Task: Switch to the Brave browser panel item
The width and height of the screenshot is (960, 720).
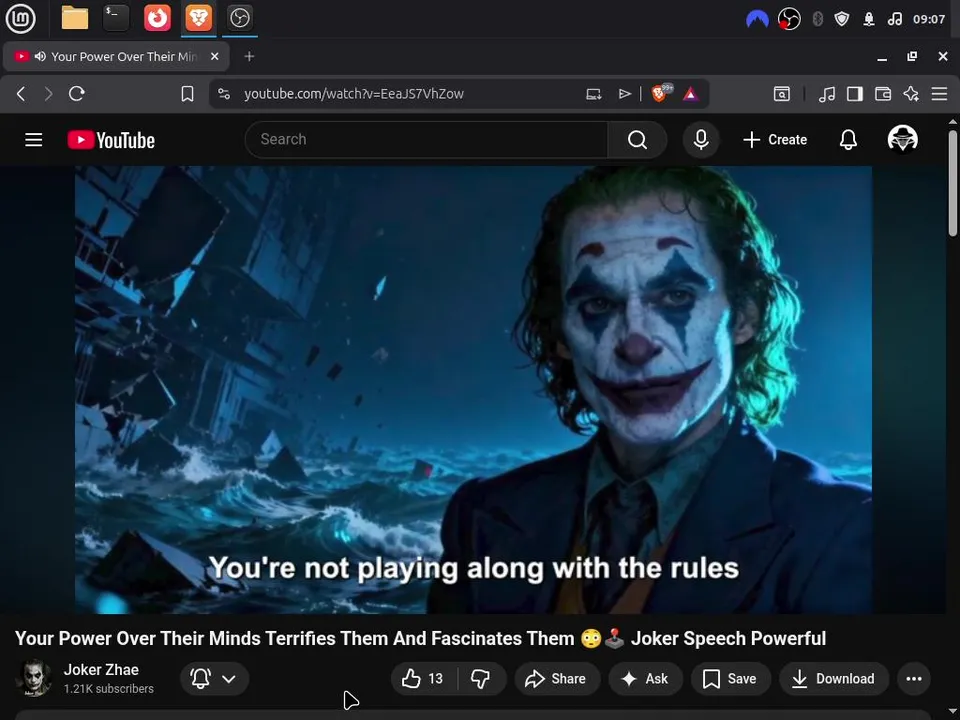Action: 198,18
